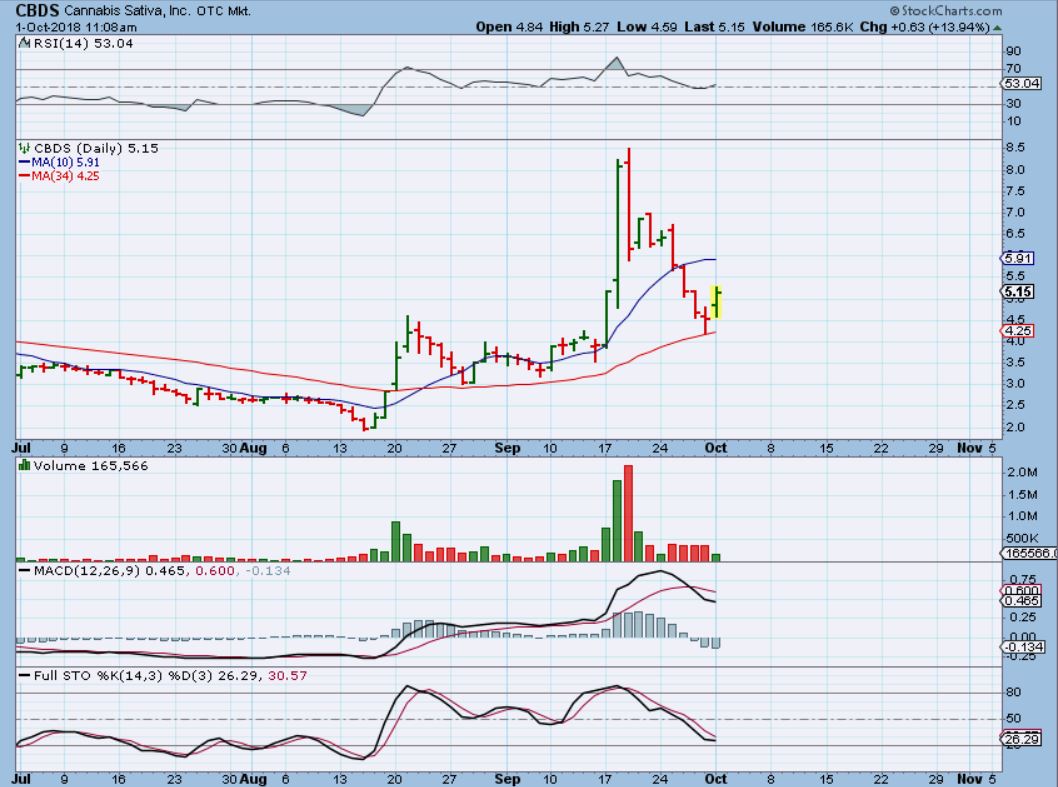1058x787 pixels.
Task: Click 'Sep' on the price panel date axis
Action: click(507, 448)
